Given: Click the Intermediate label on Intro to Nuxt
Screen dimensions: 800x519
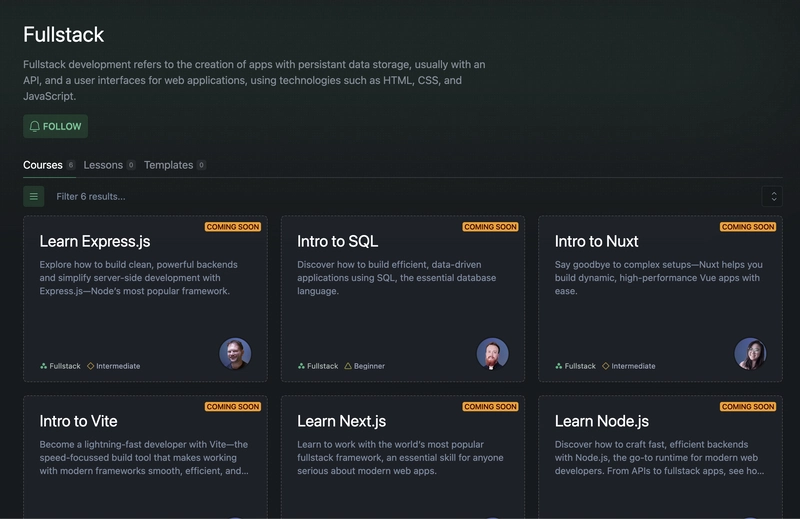Looking at the screenshot, I should (x=633, y=366).
